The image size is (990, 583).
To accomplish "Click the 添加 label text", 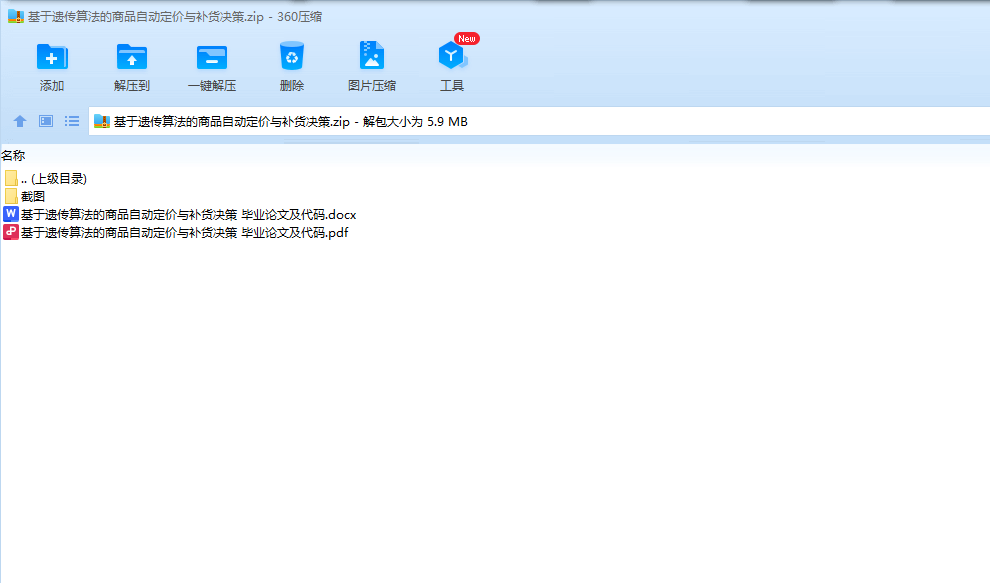I will pos(52,86).
